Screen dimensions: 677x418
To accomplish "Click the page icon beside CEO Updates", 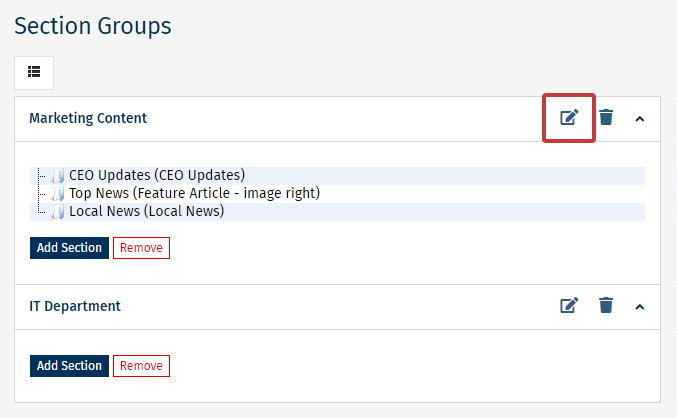I will 58,177.
